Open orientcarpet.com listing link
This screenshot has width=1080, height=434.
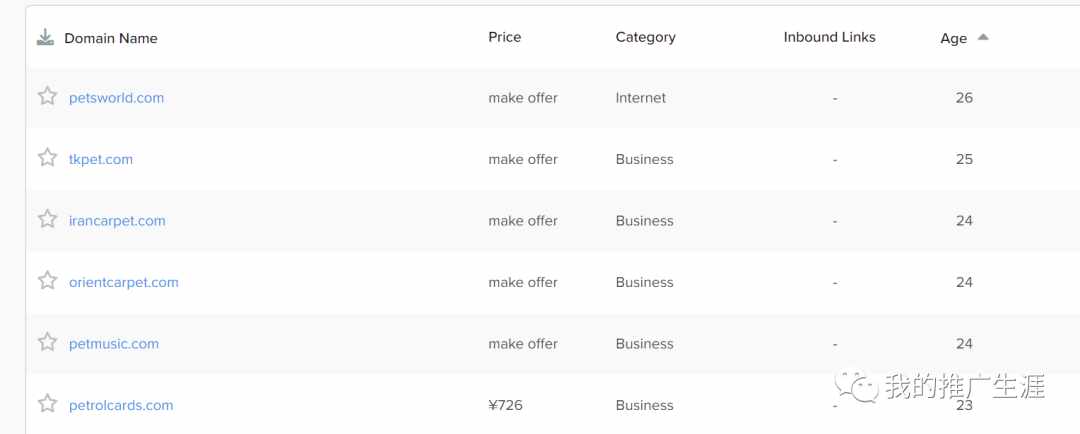(x=123, y=282)
